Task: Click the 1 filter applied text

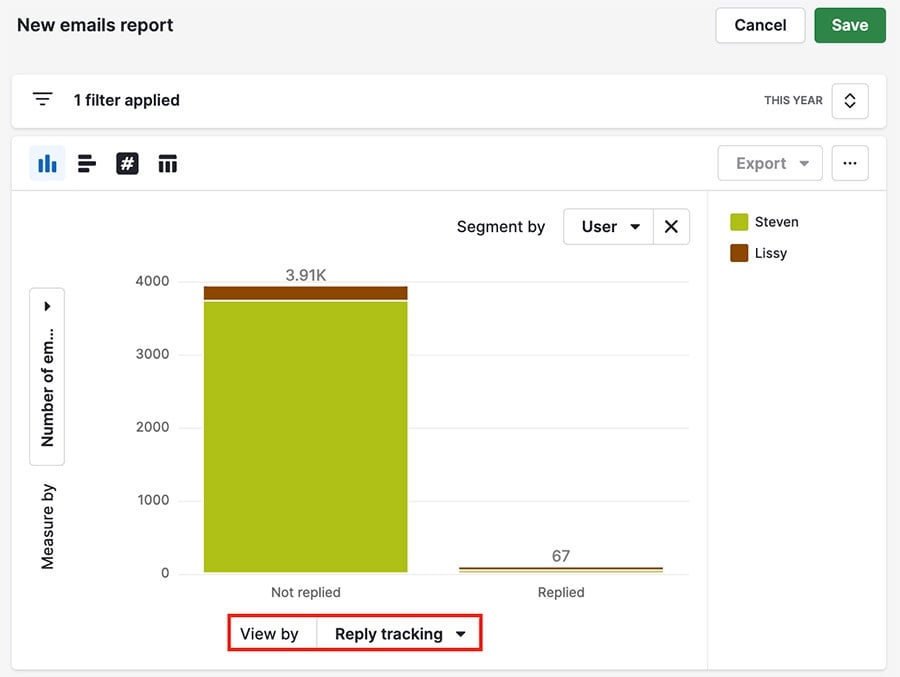Action: pos(127,100)
